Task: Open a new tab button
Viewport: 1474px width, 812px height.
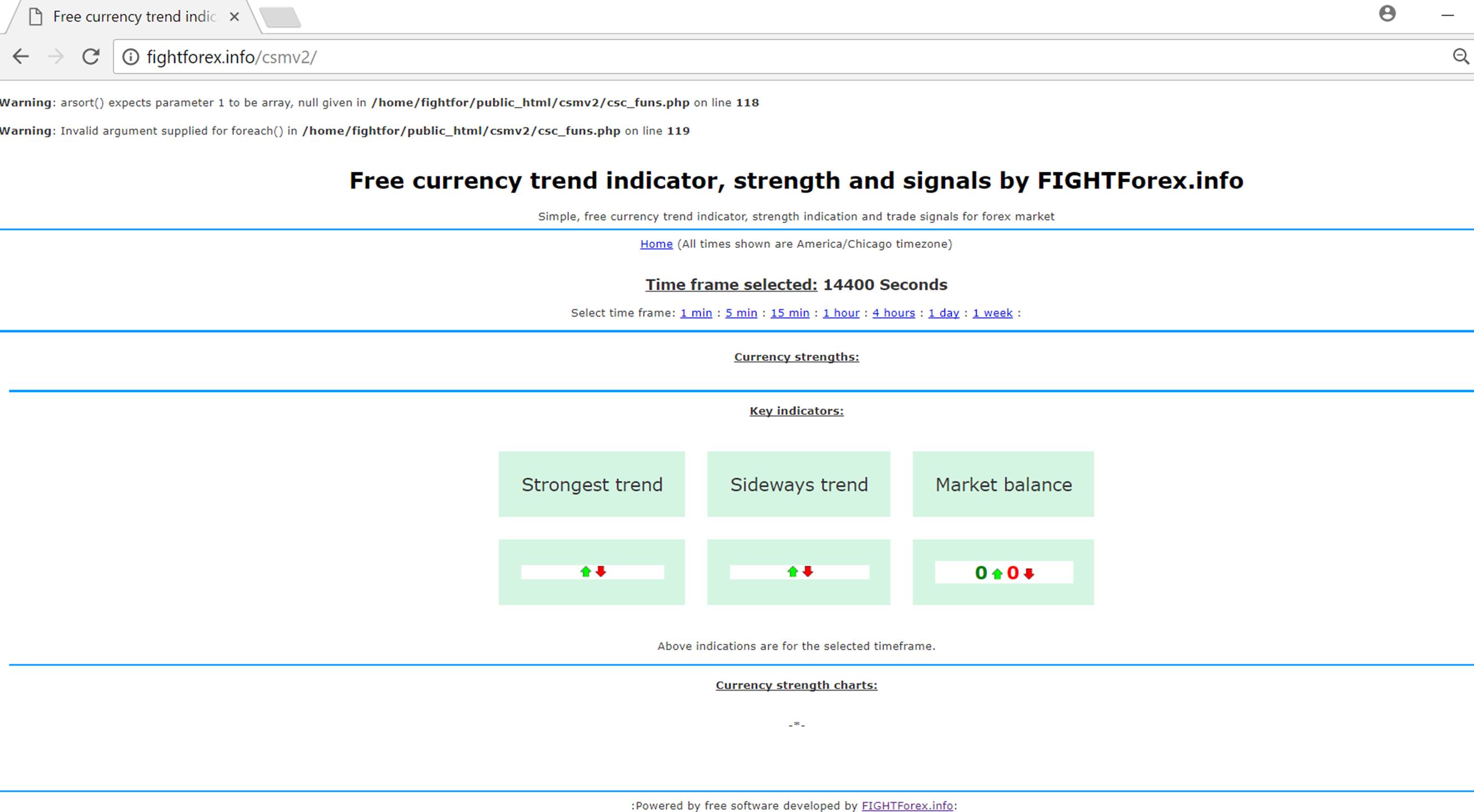Action: [x=280, y=17]
